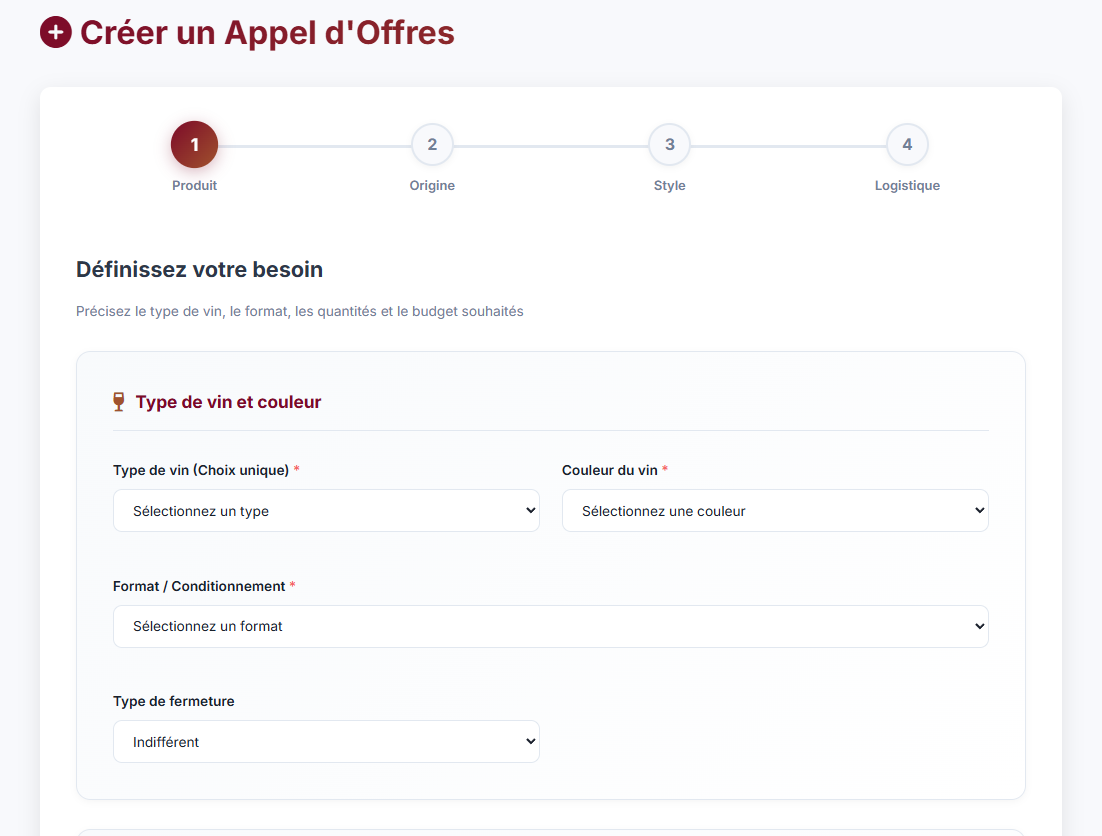Click the 'Type de vin et couleur' section heading
The image size is (1102, 836).
[x=228, y=402]
